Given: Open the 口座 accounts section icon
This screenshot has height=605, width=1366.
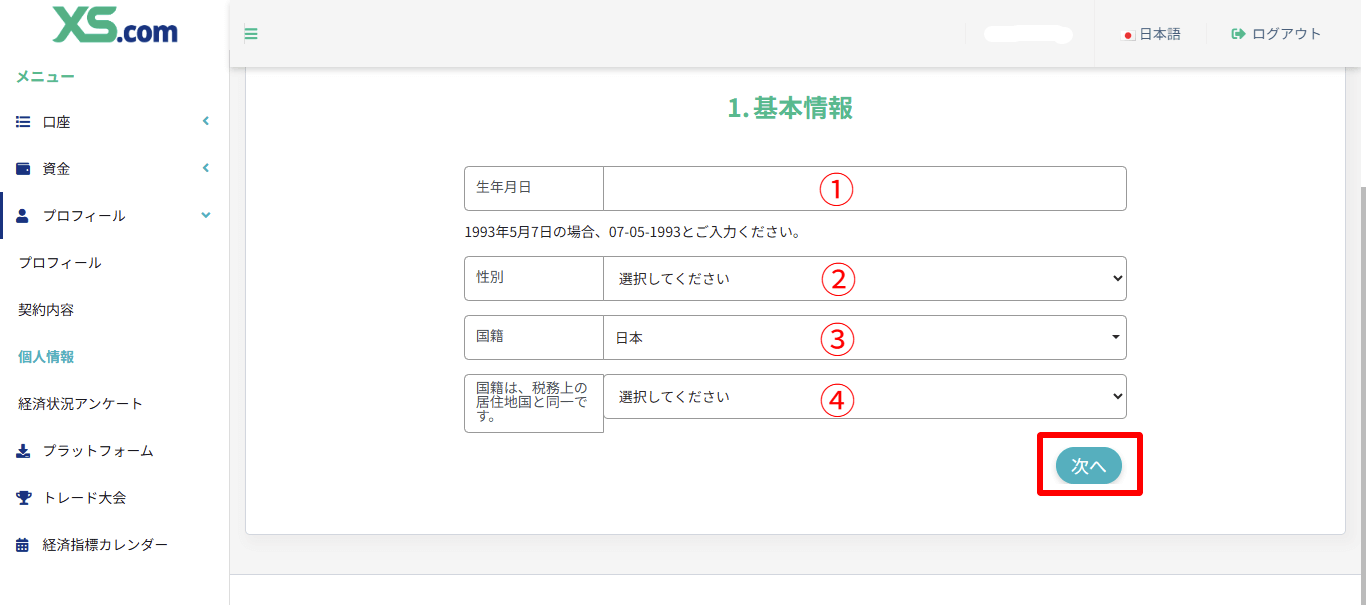Looking at the screenshot, I should 22,121.
